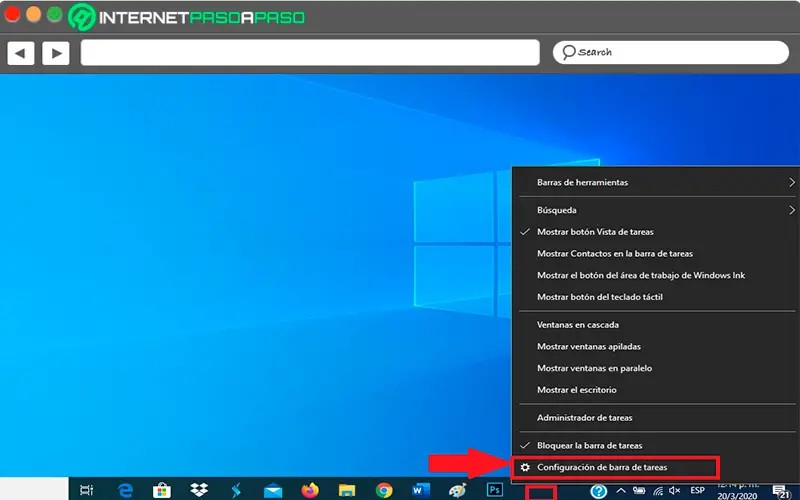Open Task View from the taskbar
The width and height of the screenshot is (800, 500).
[x=87, y=490]
